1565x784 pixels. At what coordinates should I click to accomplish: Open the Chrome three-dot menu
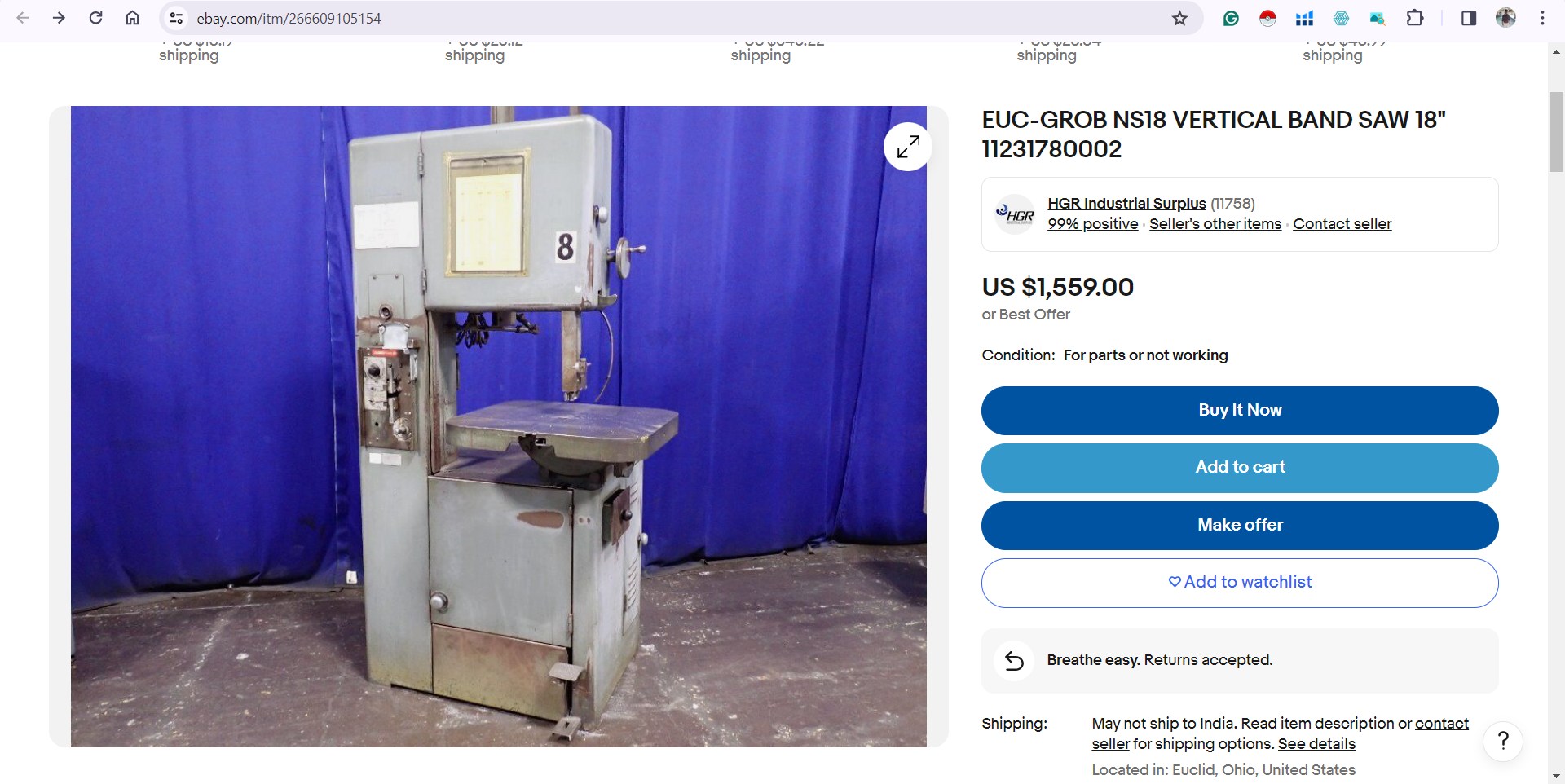point(1542,18)
